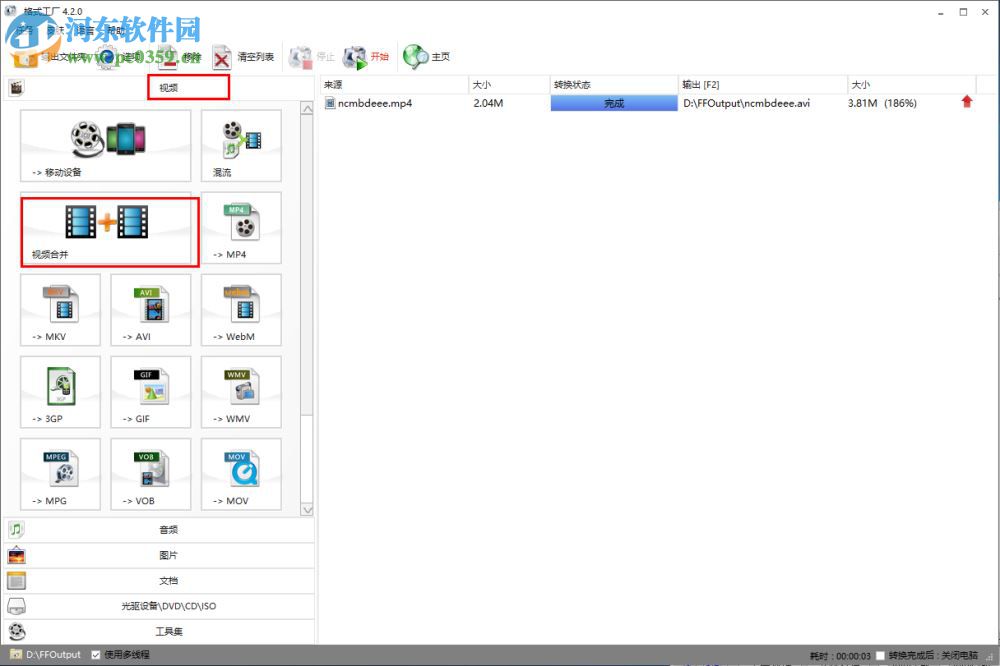Click output path D:\FFOutput\ncmbdeee.avi

[746, 103]
